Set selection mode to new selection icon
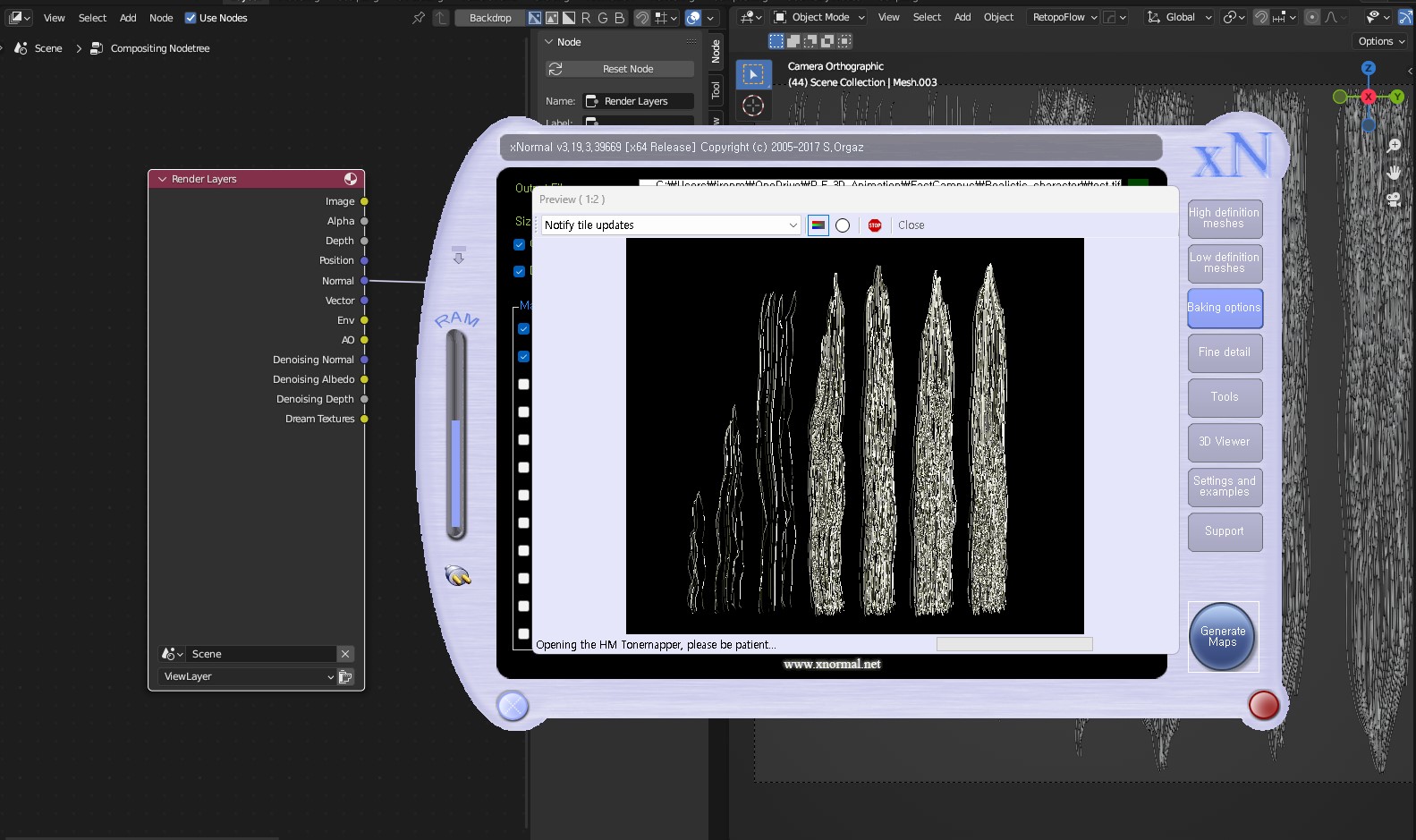Screen dimensions: 1416x840 point(776,41)
